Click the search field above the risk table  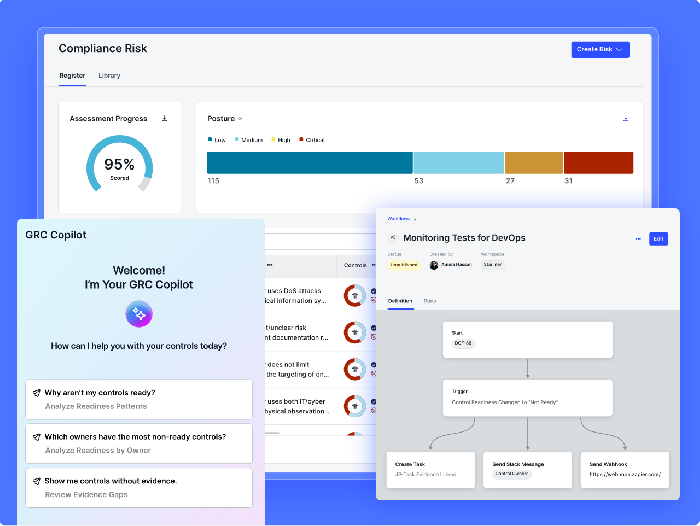tap(320, 242)
